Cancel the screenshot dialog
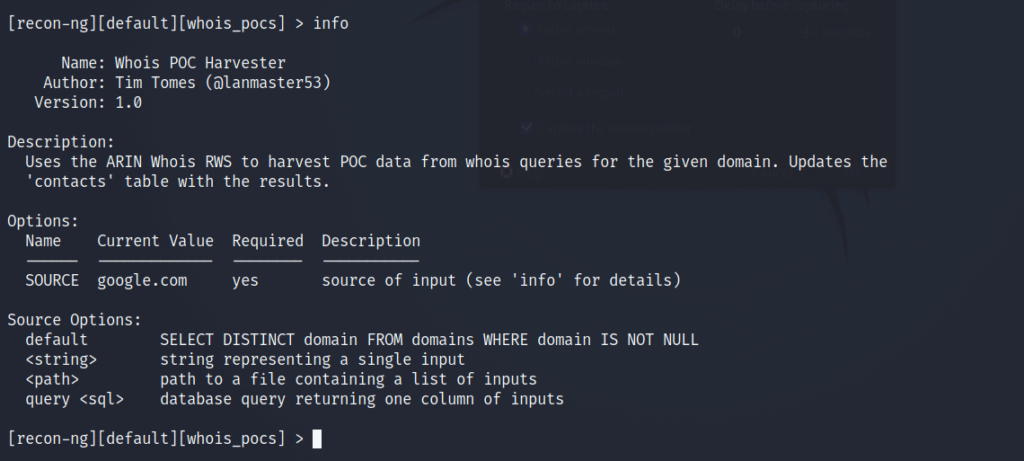Image resolution: width=1024 pixels, height=461 pixels. click(773, 173)
